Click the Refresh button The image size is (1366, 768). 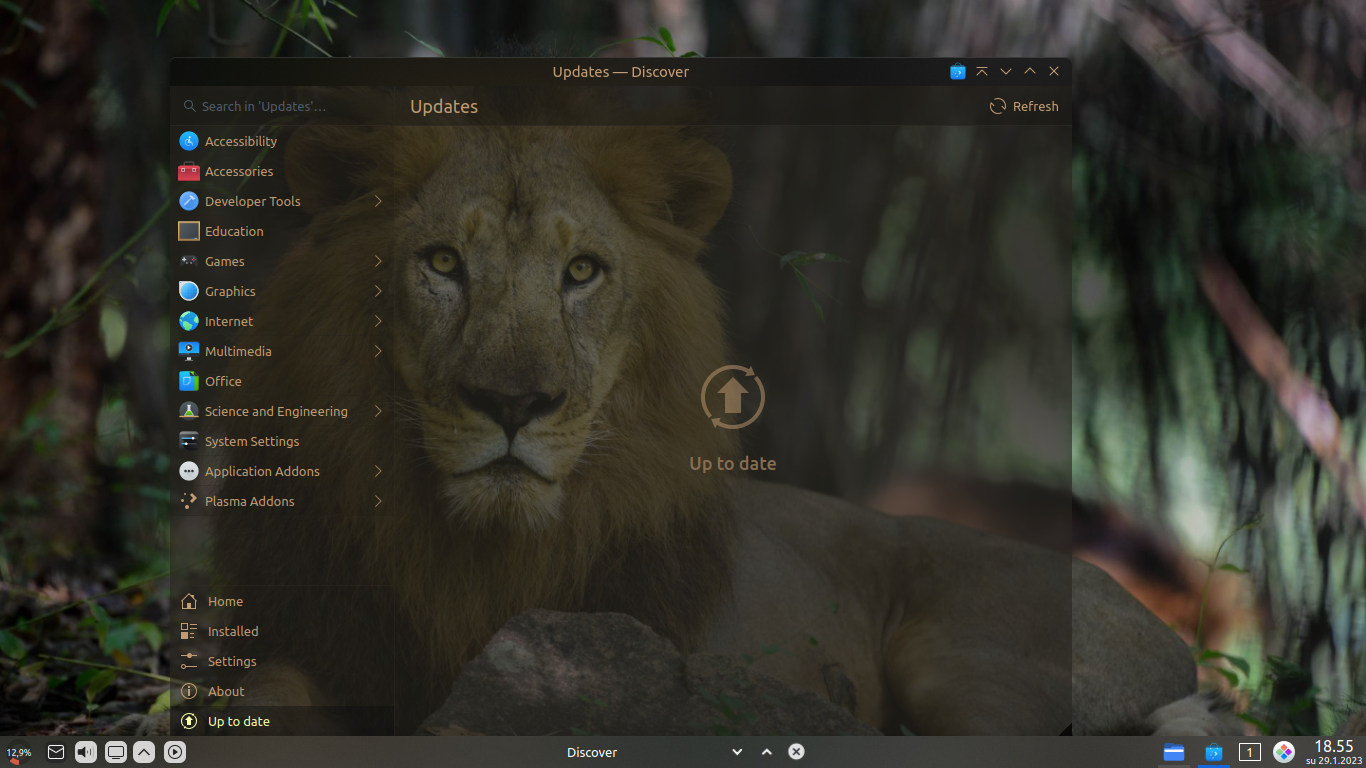1024,106
